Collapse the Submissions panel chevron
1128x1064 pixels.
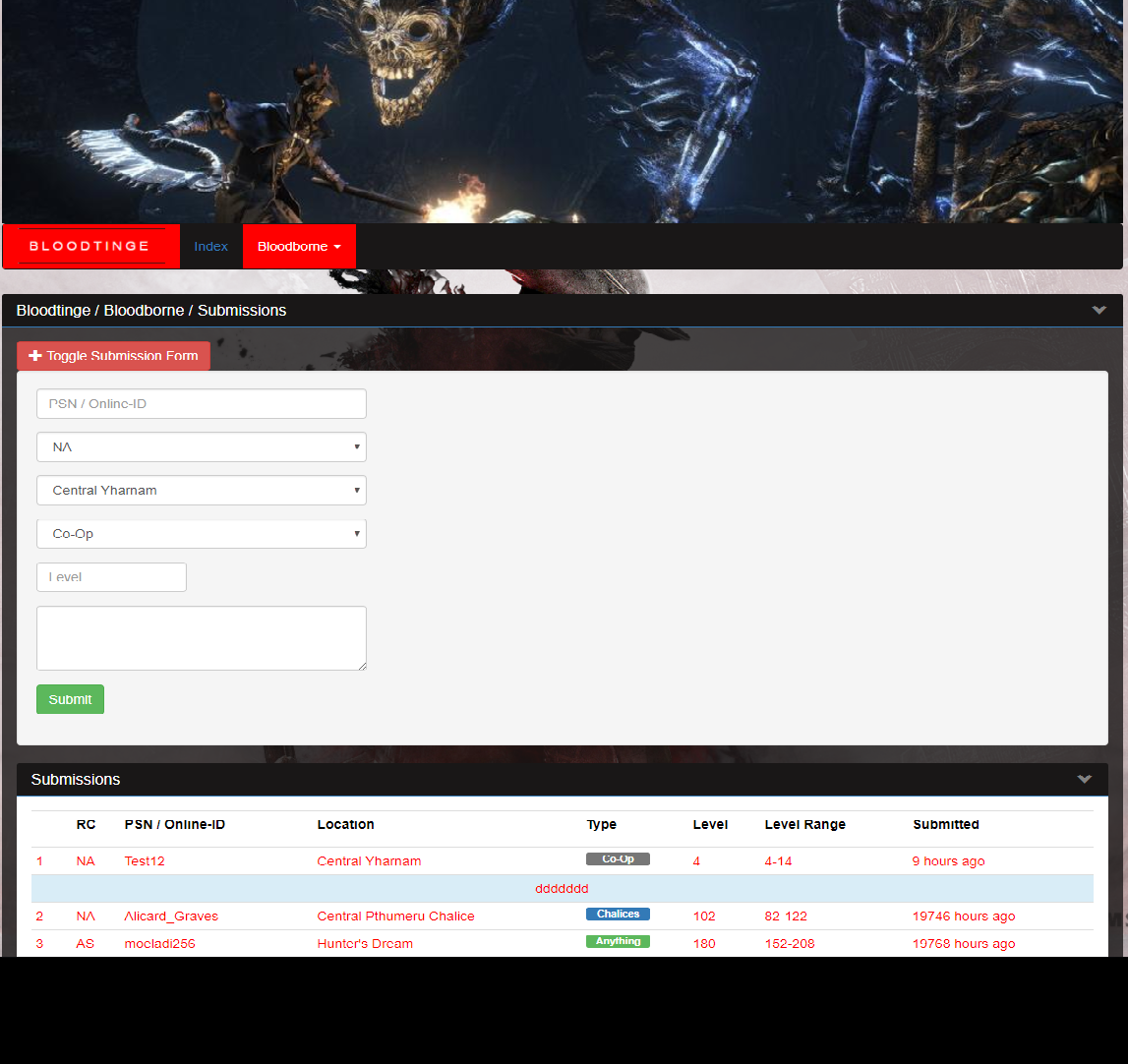click(x=1085, y=779)
